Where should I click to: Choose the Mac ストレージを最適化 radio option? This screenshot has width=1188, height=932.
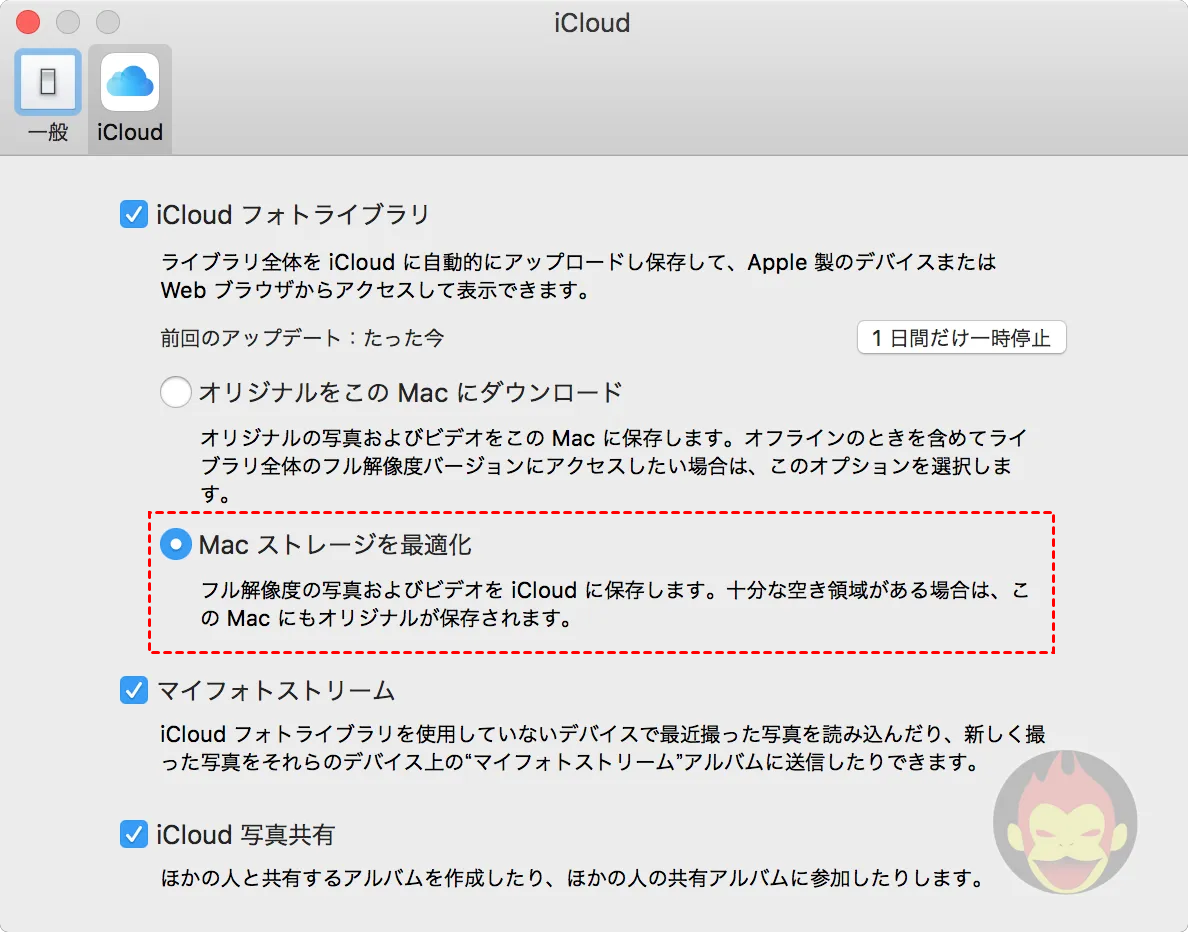(x=176, y=545)
